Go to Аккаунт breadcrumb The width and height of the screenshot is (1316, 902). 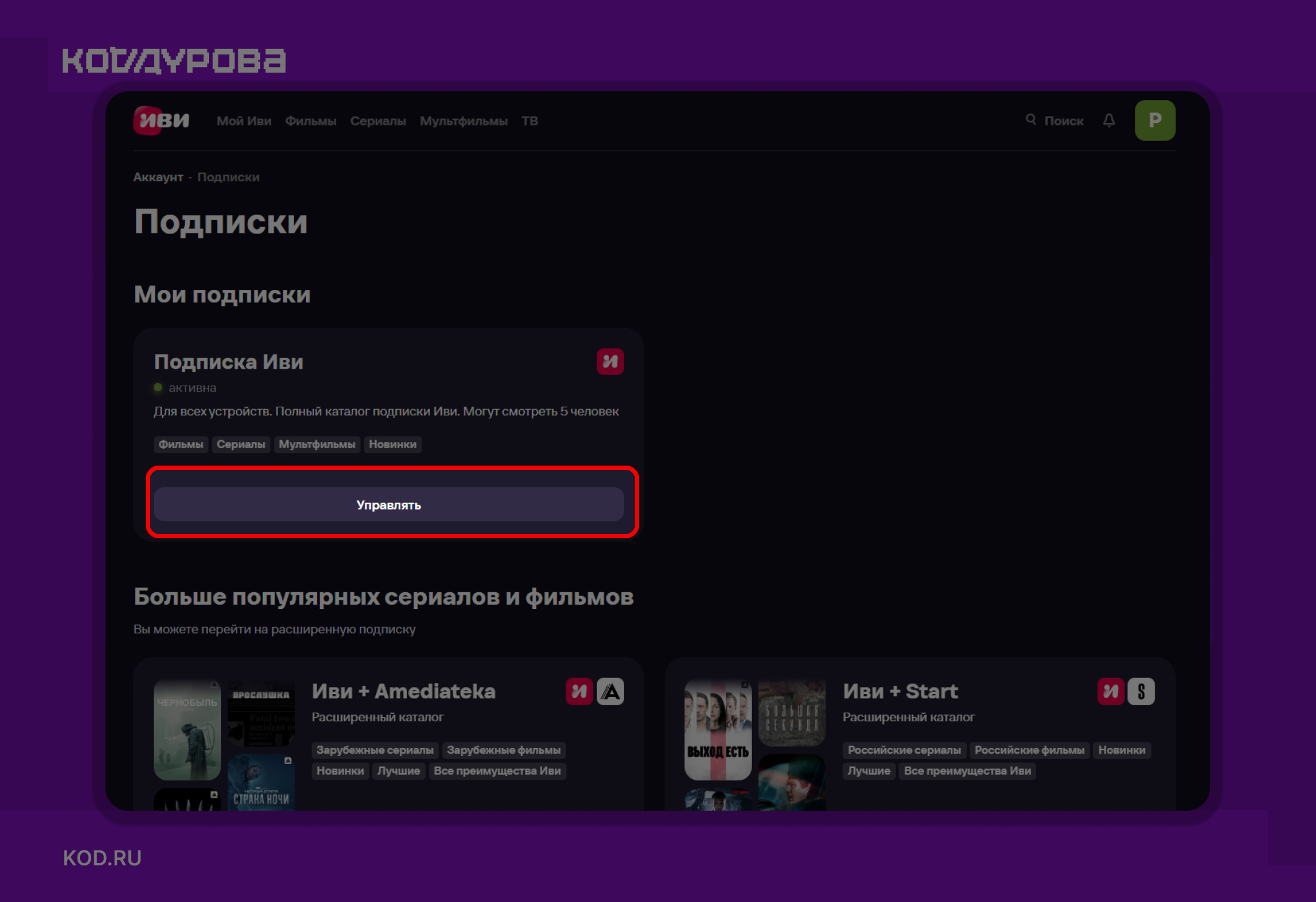pos(158,177)
